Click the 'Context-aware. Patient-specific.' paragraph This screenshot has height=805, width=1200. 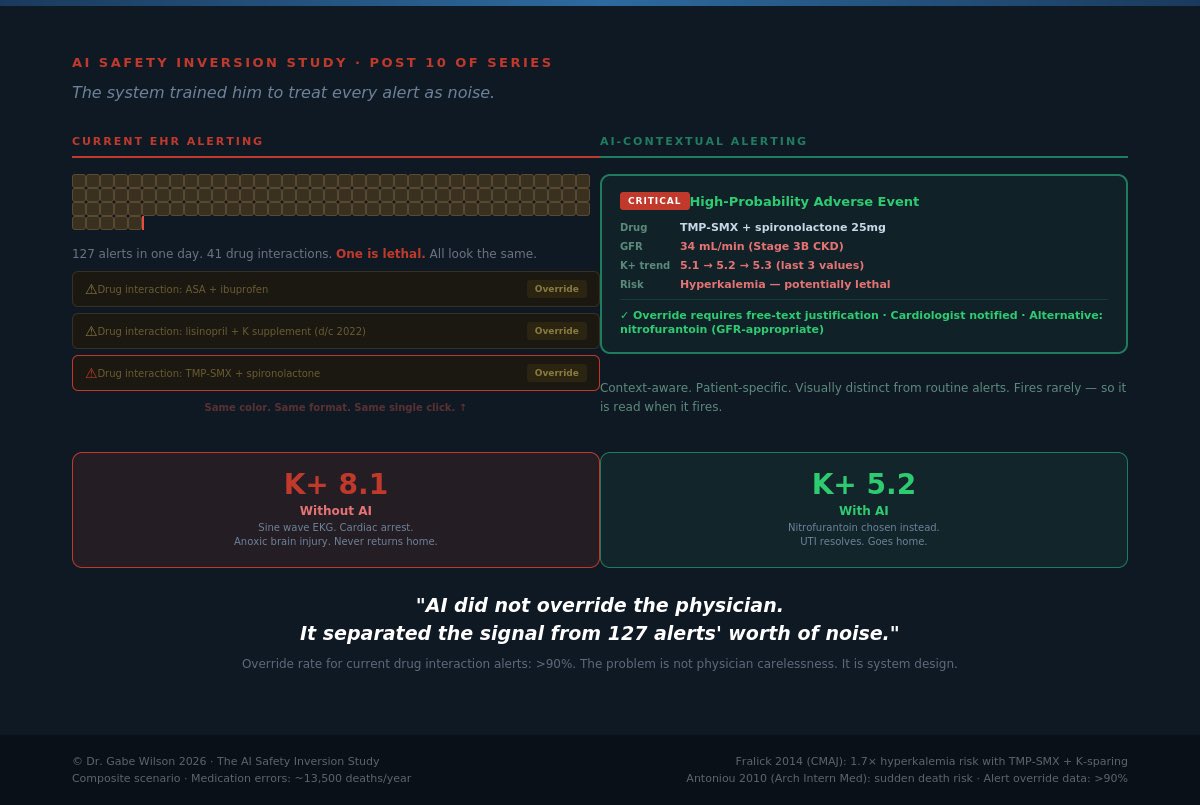tap(864, 397)
